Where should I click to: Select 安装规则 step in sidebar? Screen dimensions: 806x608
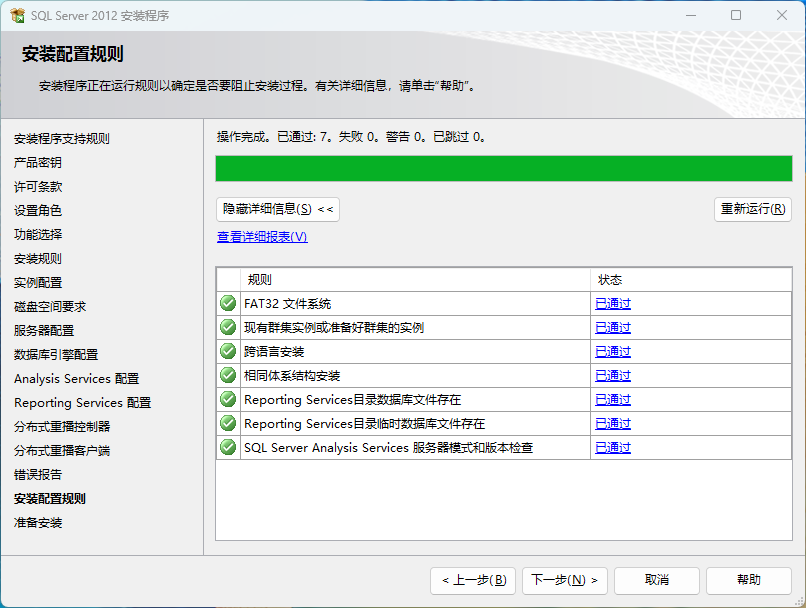pos(38,259)
